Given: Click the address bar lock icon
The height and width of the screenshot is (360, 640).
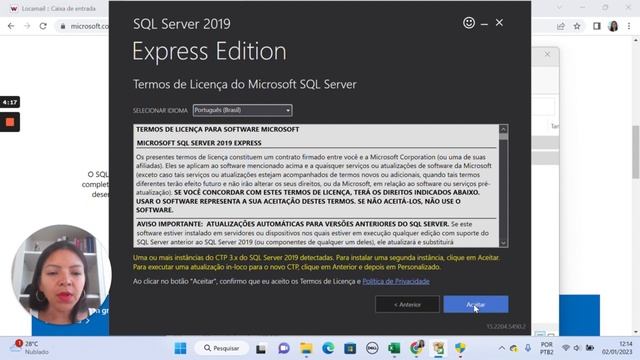Looking at the screenshot, I should (x=62, y=26).
